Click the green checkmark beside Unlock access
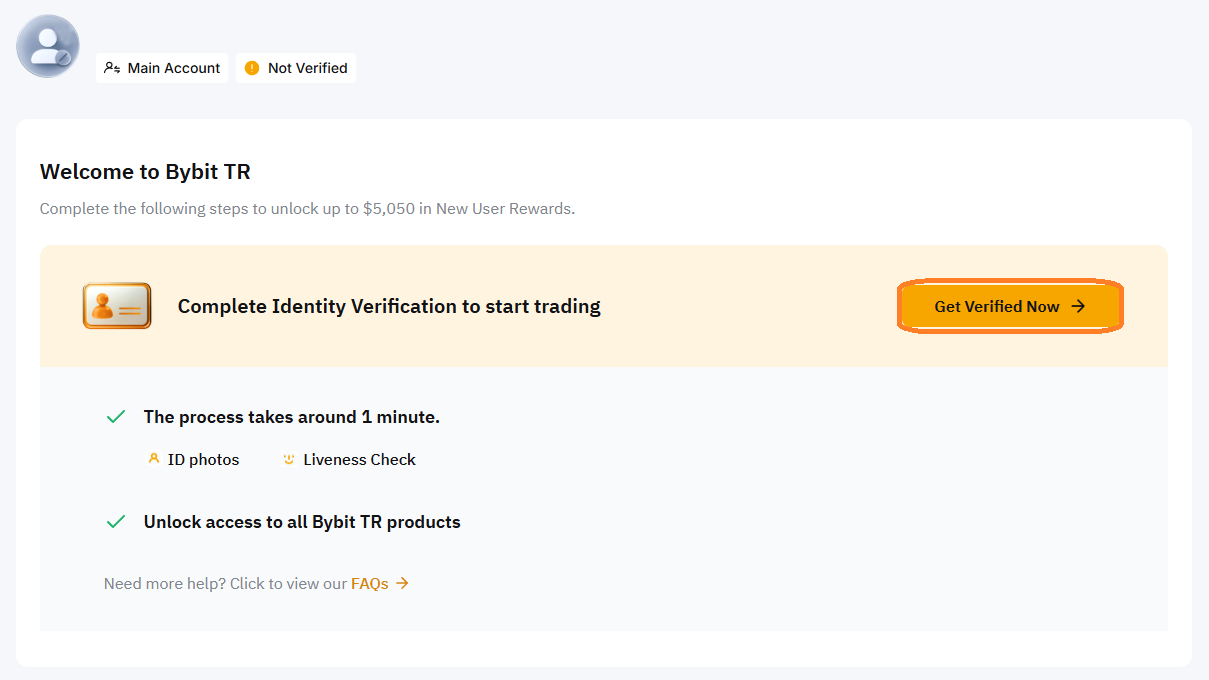The width and height of the screenshot is (1209, 680). (116, 522)
